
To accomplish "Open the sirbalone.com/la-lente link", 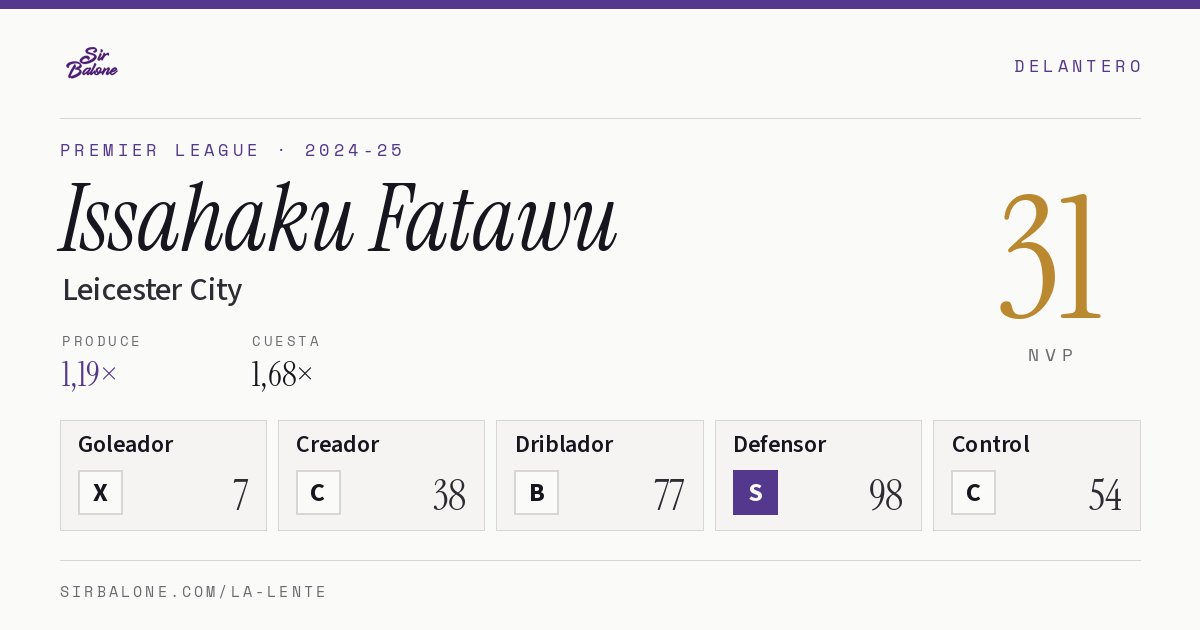I will [x=194, y=592].
